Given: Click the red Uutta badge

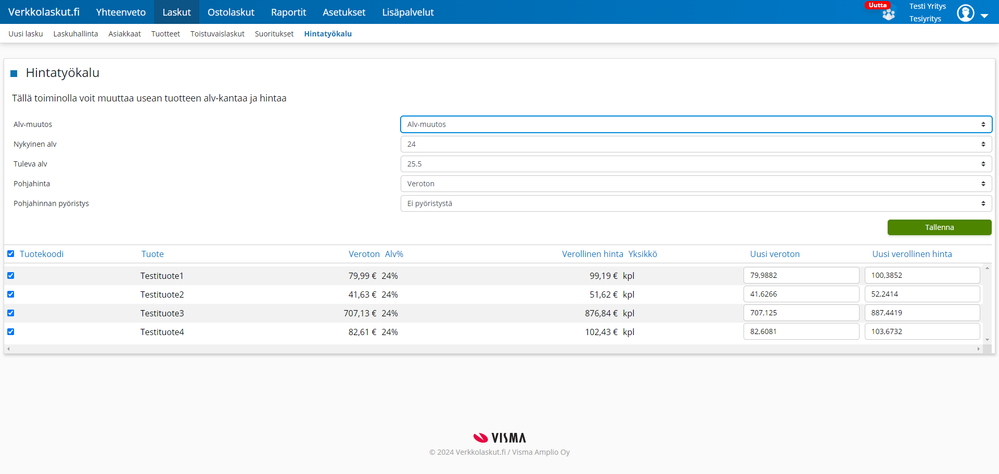Looking at the screenshot, I should click(877, 4).
